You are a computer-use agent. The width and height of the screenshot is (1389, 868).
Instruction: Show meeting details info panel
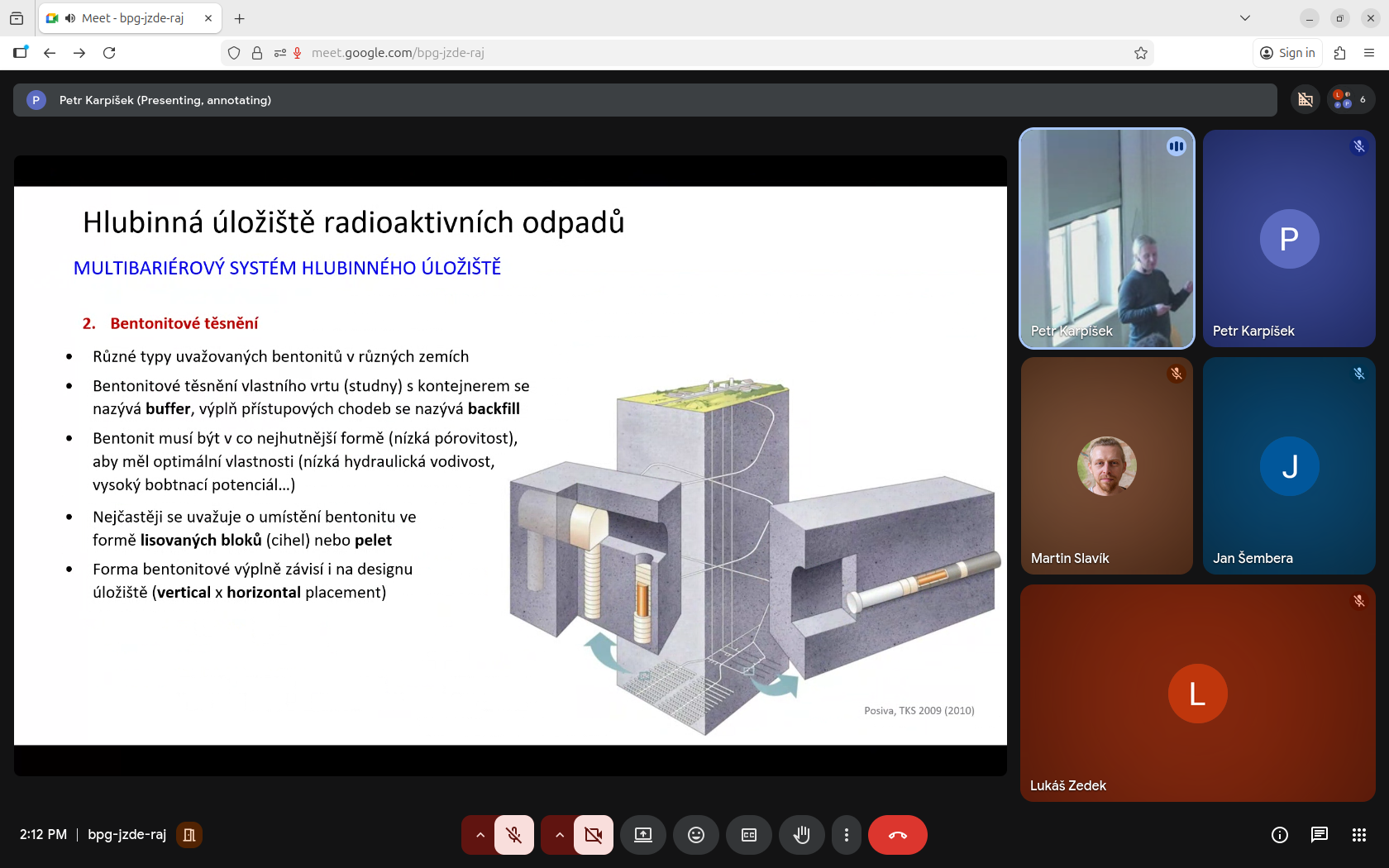(1280, 835)
